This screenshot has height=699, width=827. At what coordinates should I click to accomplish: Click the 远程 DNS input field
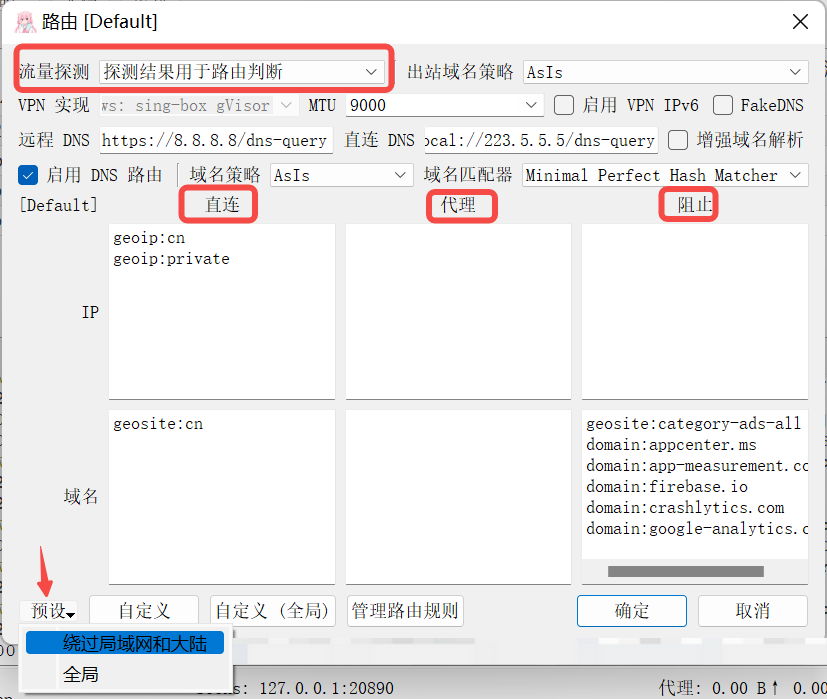pos(216,141)
